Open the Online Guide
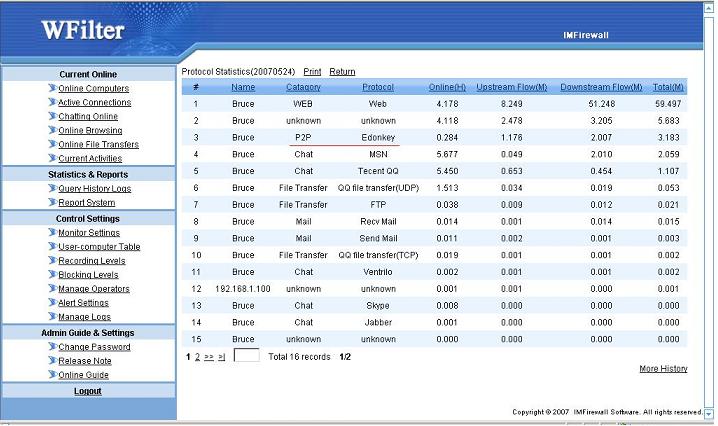The width and height of the screenshot is (718, 426). point(83,375)
